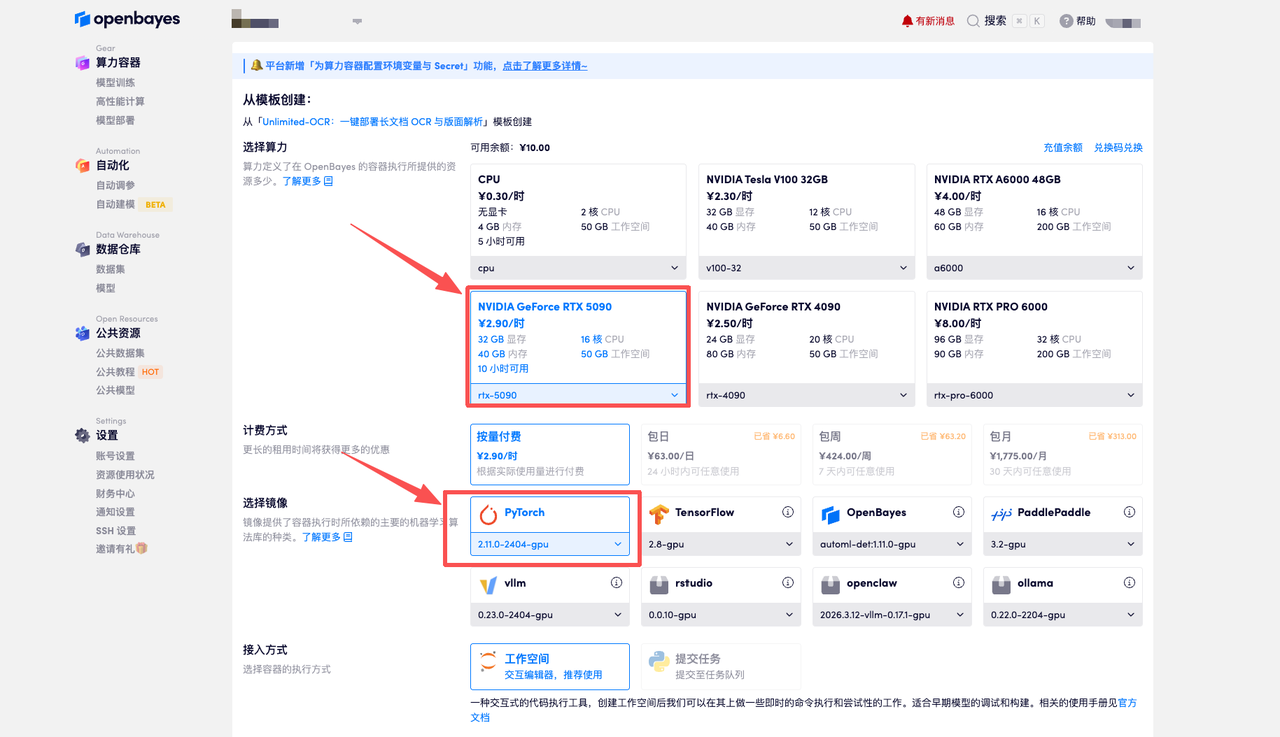Click the 算力容器 section icon
1280x737 pixels.
point(82,63)
